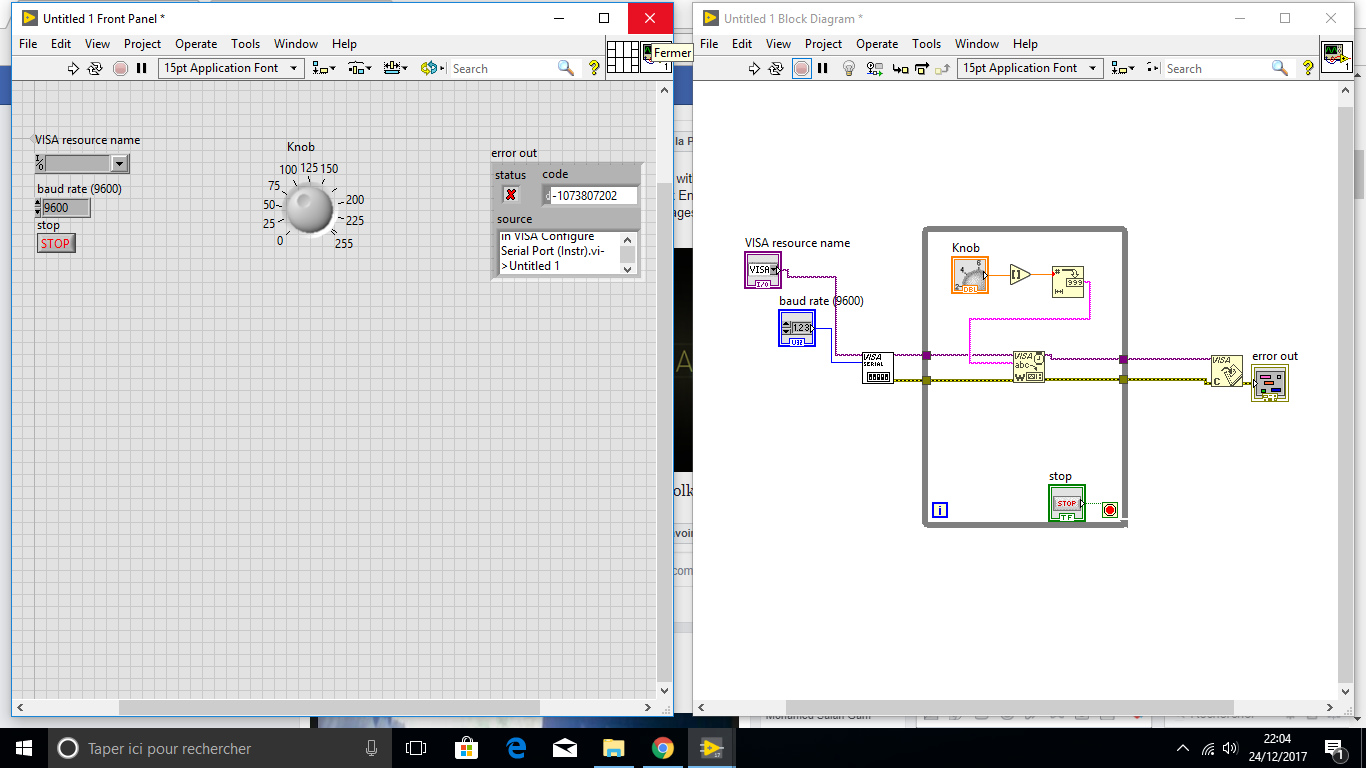Click baud rate stepper arrows
1366x768 pixels.
coord(38,207)
